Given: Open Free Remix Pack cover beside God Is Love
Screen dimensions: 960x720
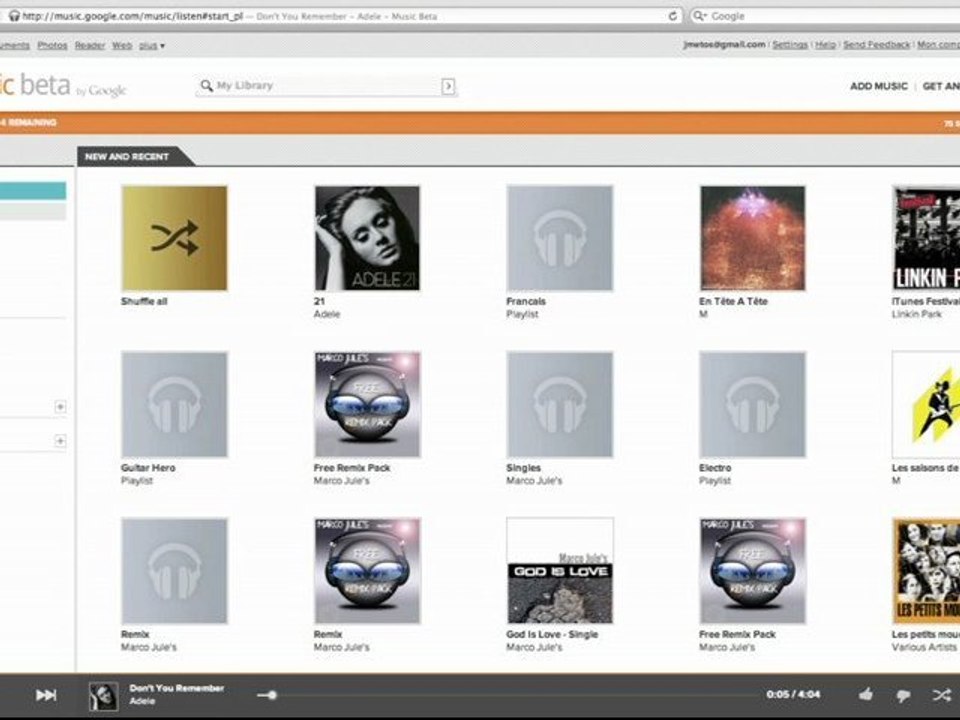Looking at the screenshot, I should coord(752,571).
